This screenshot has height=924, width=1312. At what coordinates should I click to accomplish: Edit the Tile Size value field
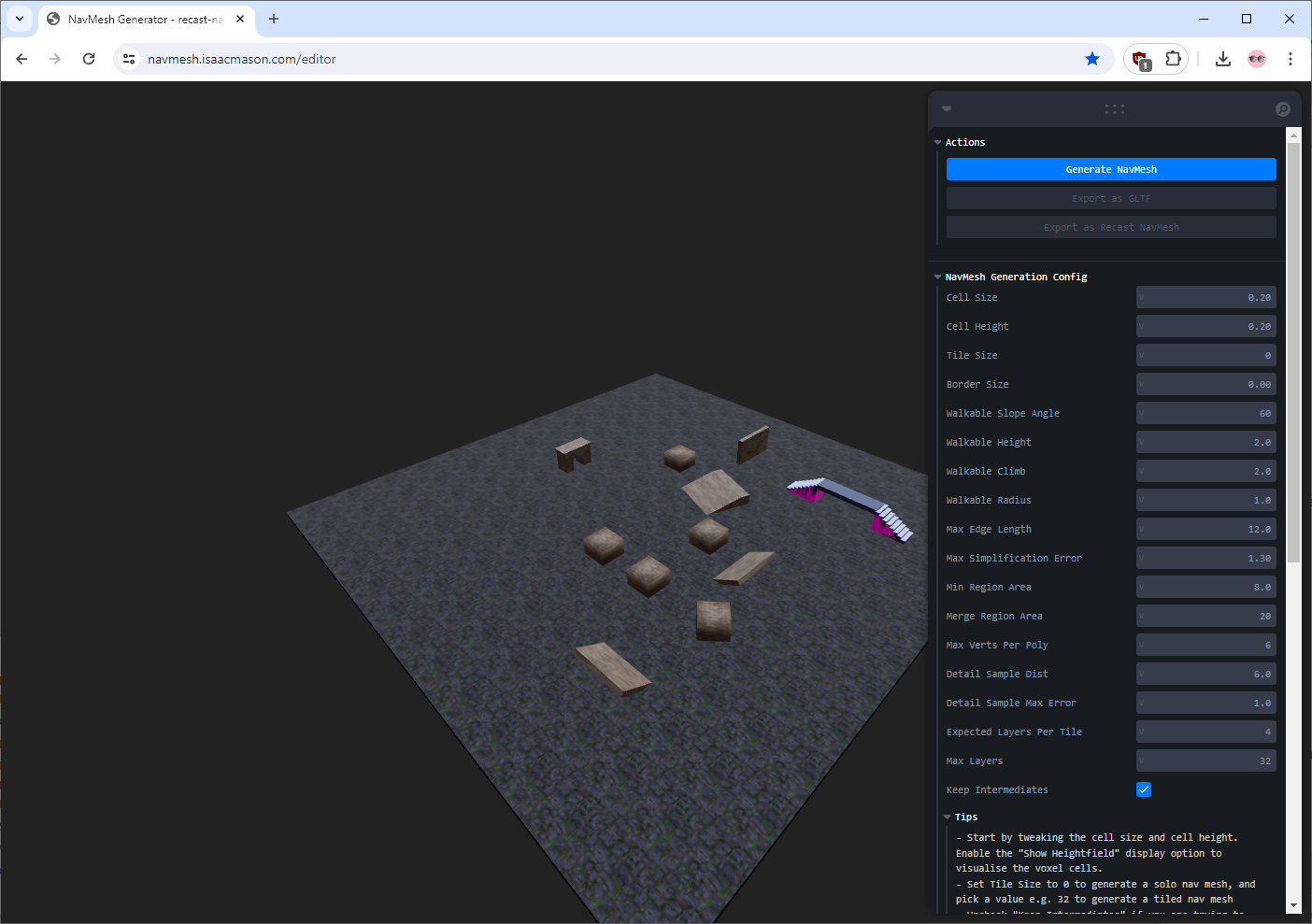pyautogui.click(x=1205, y=355)
